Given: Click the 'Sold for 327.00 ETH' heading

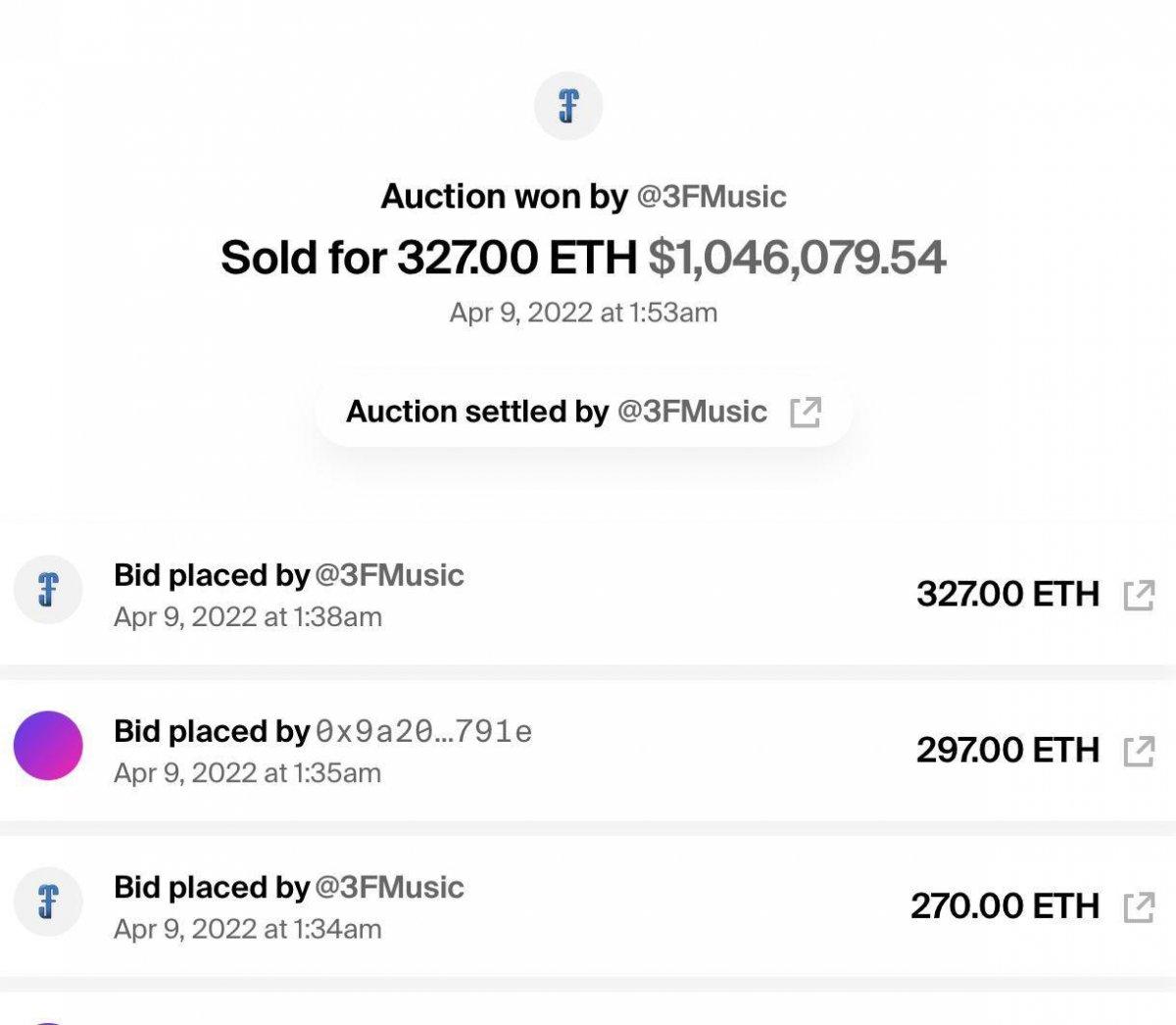Looking at the screenshot, I should pyautogui.click(x=428, y=258).
